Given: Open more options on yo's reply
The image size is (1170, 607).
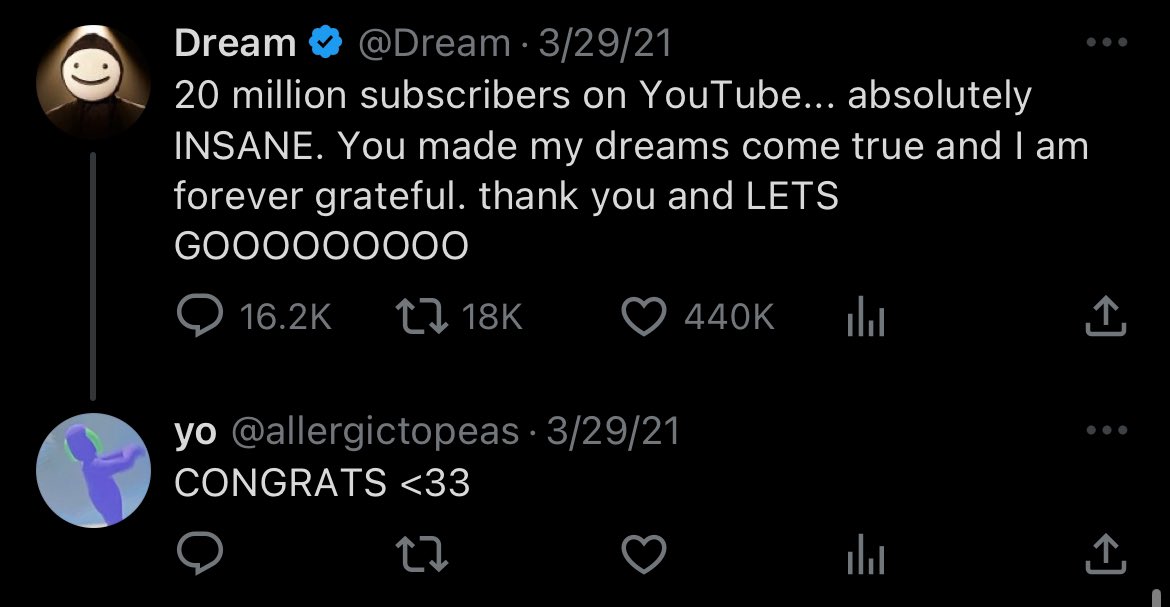Looking at the screenshot, I should [1107, 430].
